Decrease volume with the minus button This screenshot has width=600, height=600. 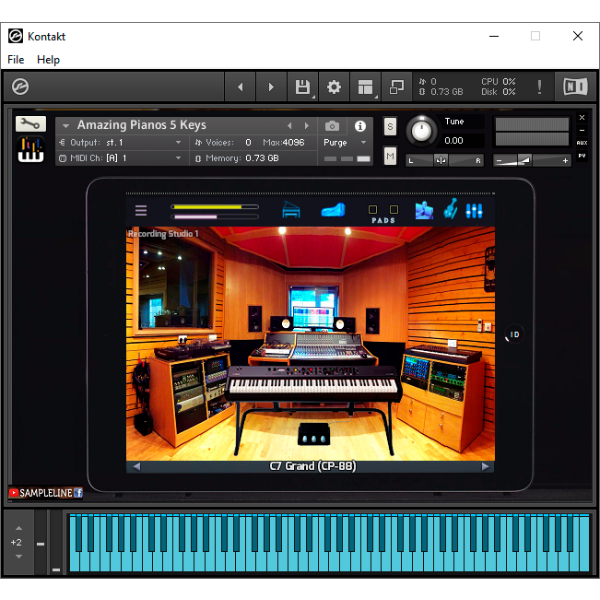(x=499, y=161)
